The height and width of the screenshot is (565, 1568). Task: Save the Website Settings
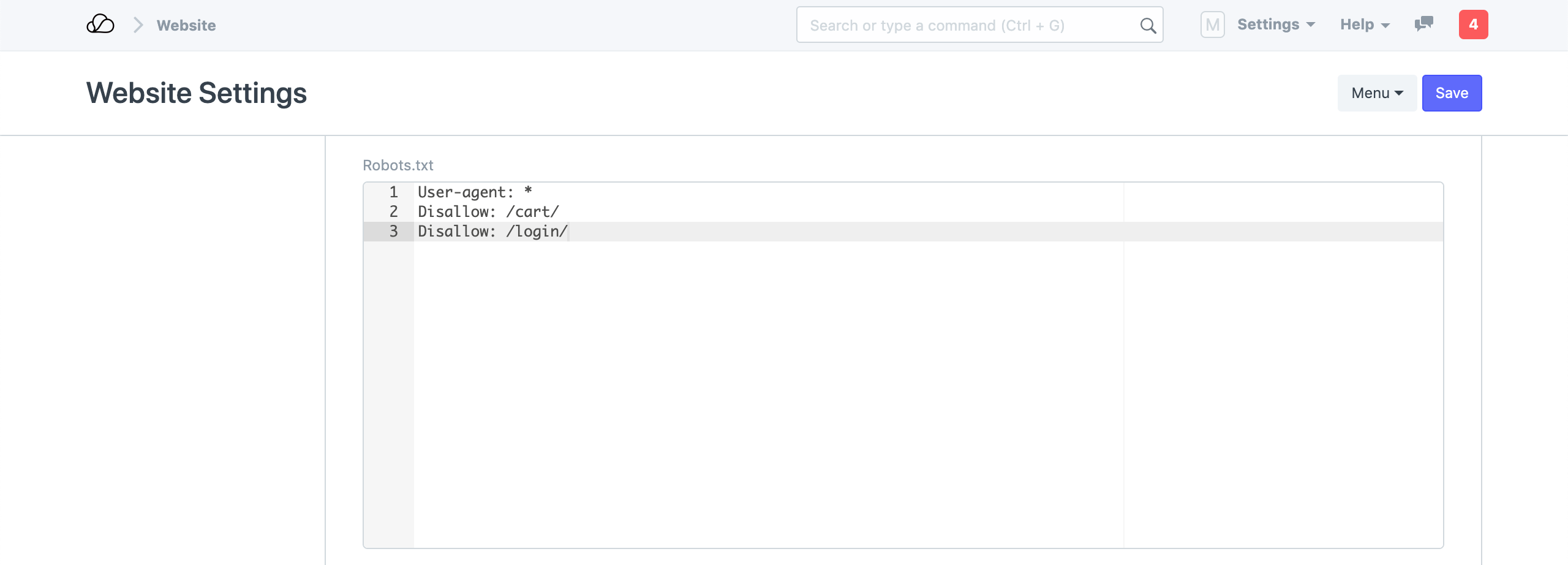(1452, 93)
